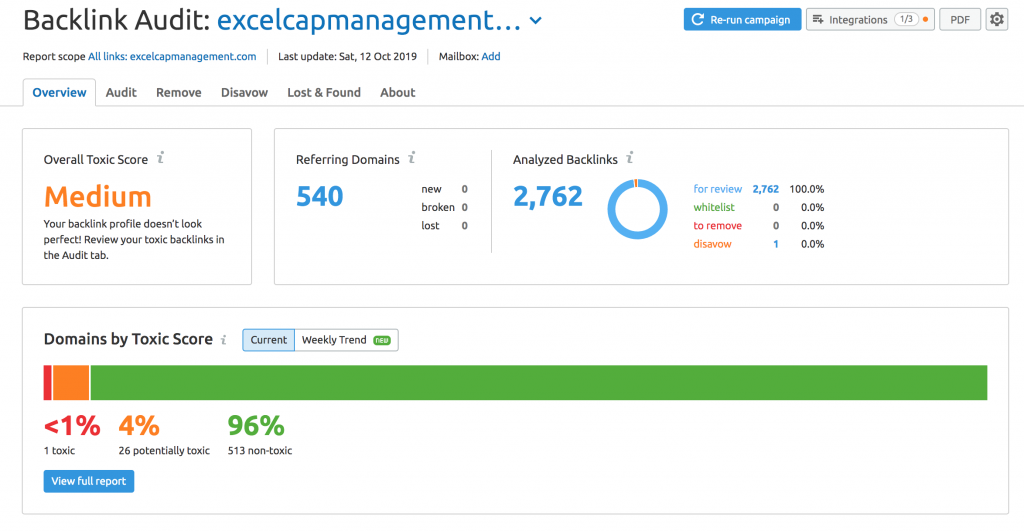This screenshot has width=1024, height=531.
Task: Click the All links: excelcapmanagement.com link
Action: click(x=172, y=56)
